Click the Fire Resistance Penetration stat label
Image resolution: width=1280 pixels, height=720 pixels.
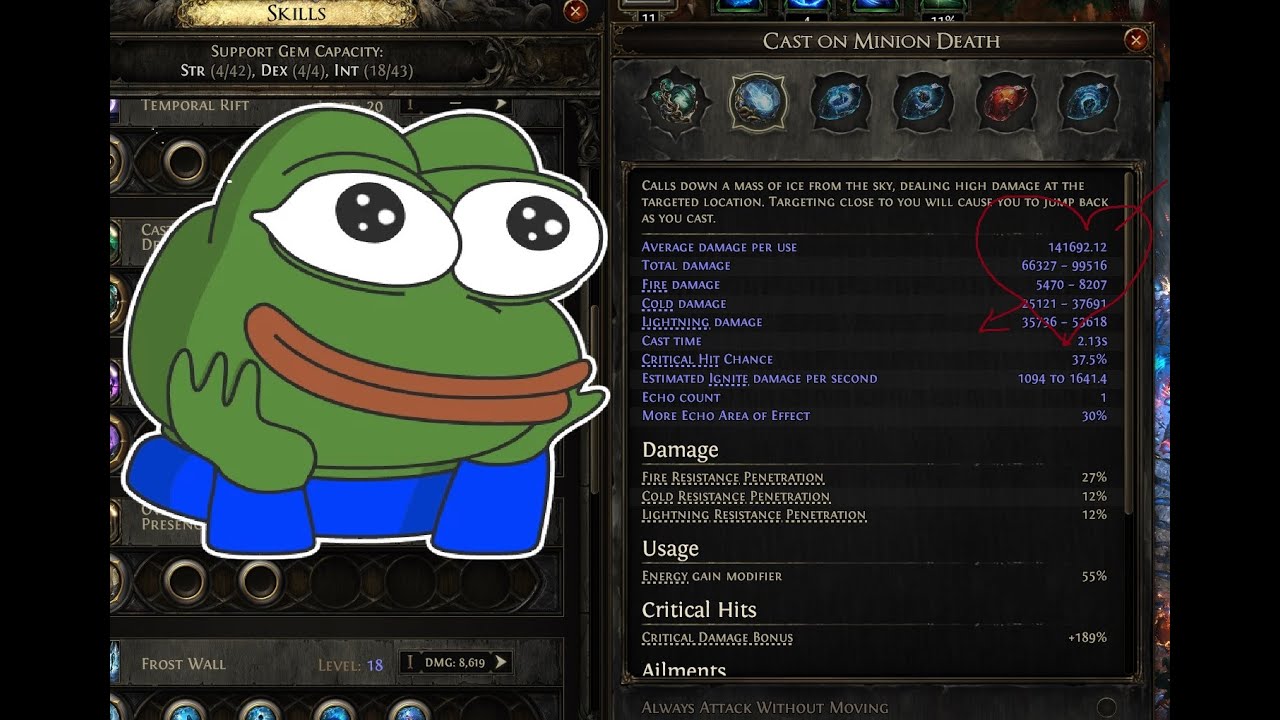(733, 478)
